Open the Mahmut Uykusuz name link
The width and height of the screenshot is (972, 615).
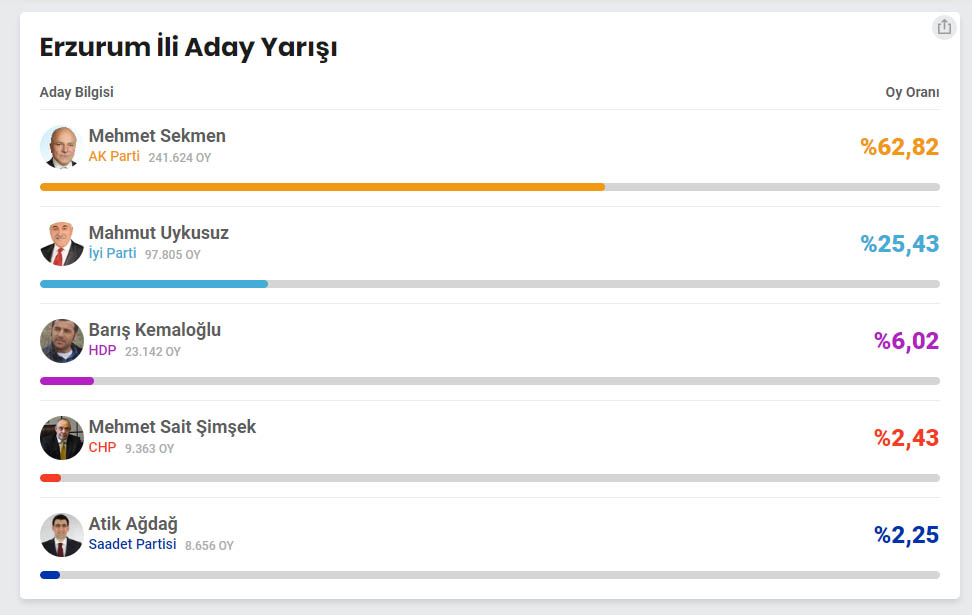[159, 232]
